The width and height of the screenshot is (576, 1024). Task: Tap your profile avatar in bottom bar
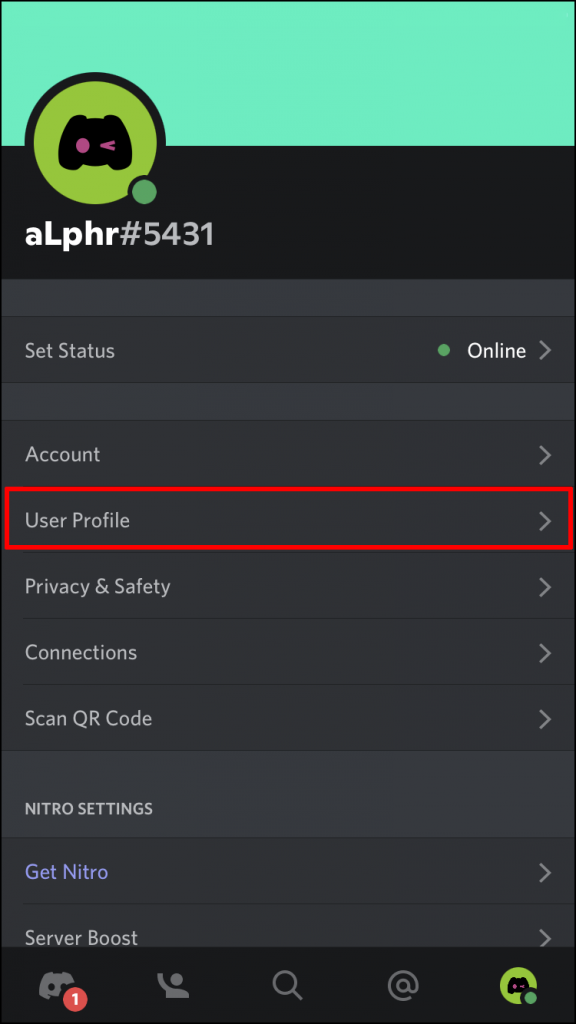click(x=517, y=985)
